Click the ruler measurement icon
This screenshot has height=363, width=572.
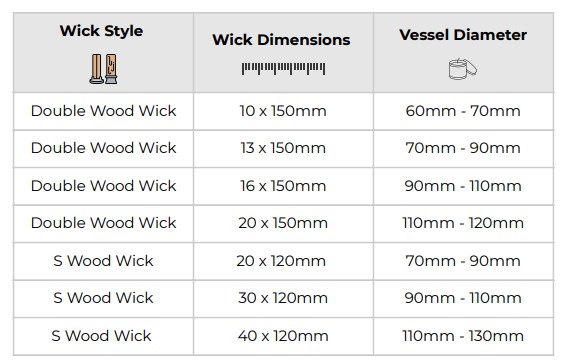pos(283,69)
